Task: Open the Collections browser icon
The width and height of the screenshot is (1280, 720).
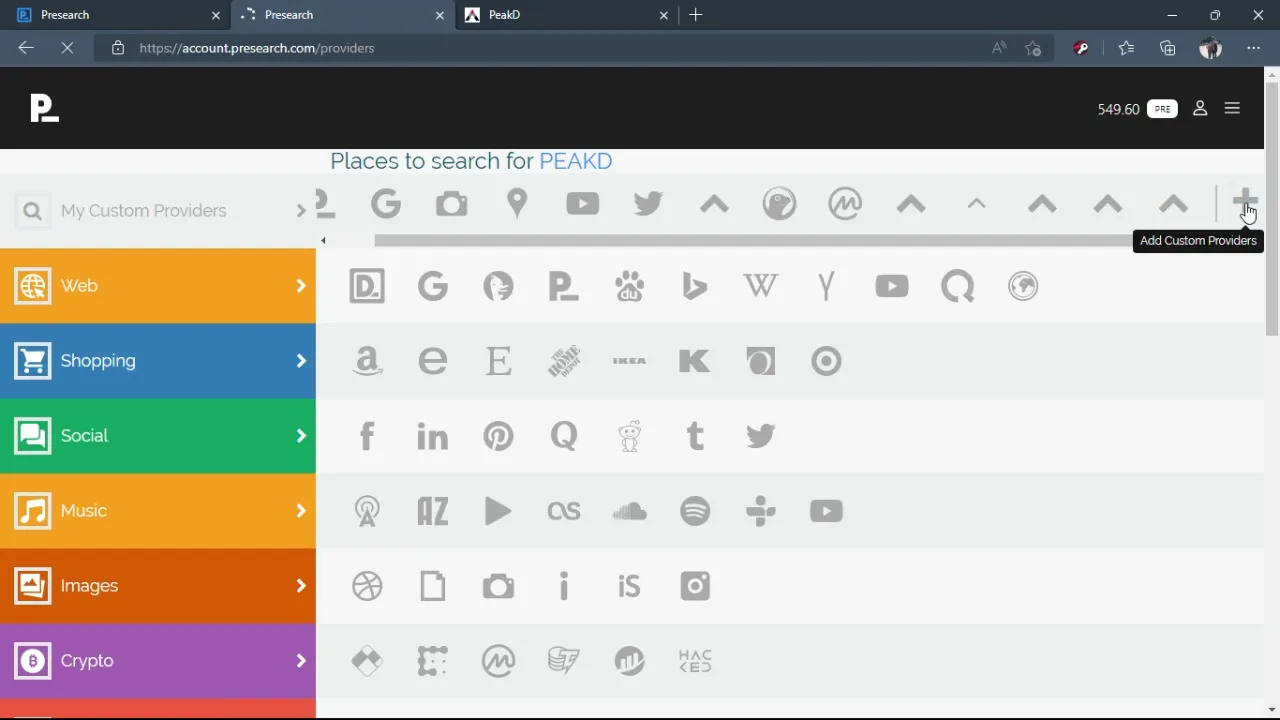Action: click(1167, 48)
